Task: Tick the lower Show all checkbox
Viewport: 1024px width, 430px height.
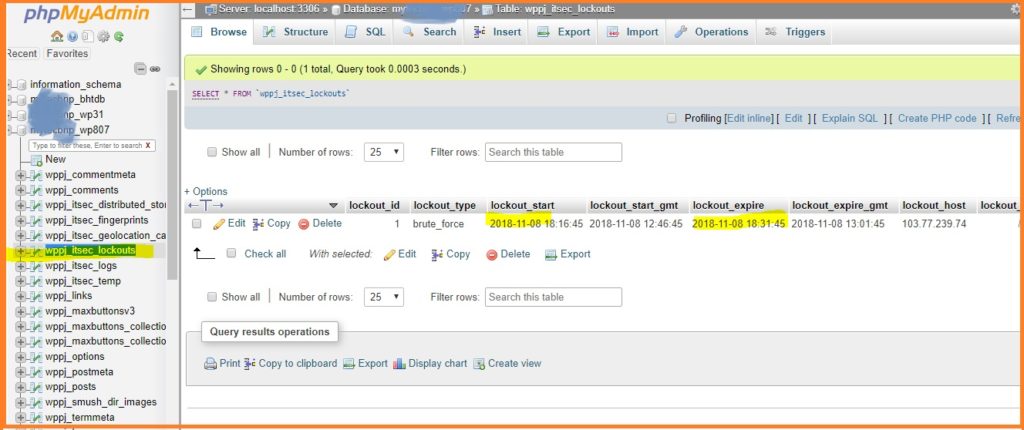Action: pyautogui.click(x=212, y=297)
